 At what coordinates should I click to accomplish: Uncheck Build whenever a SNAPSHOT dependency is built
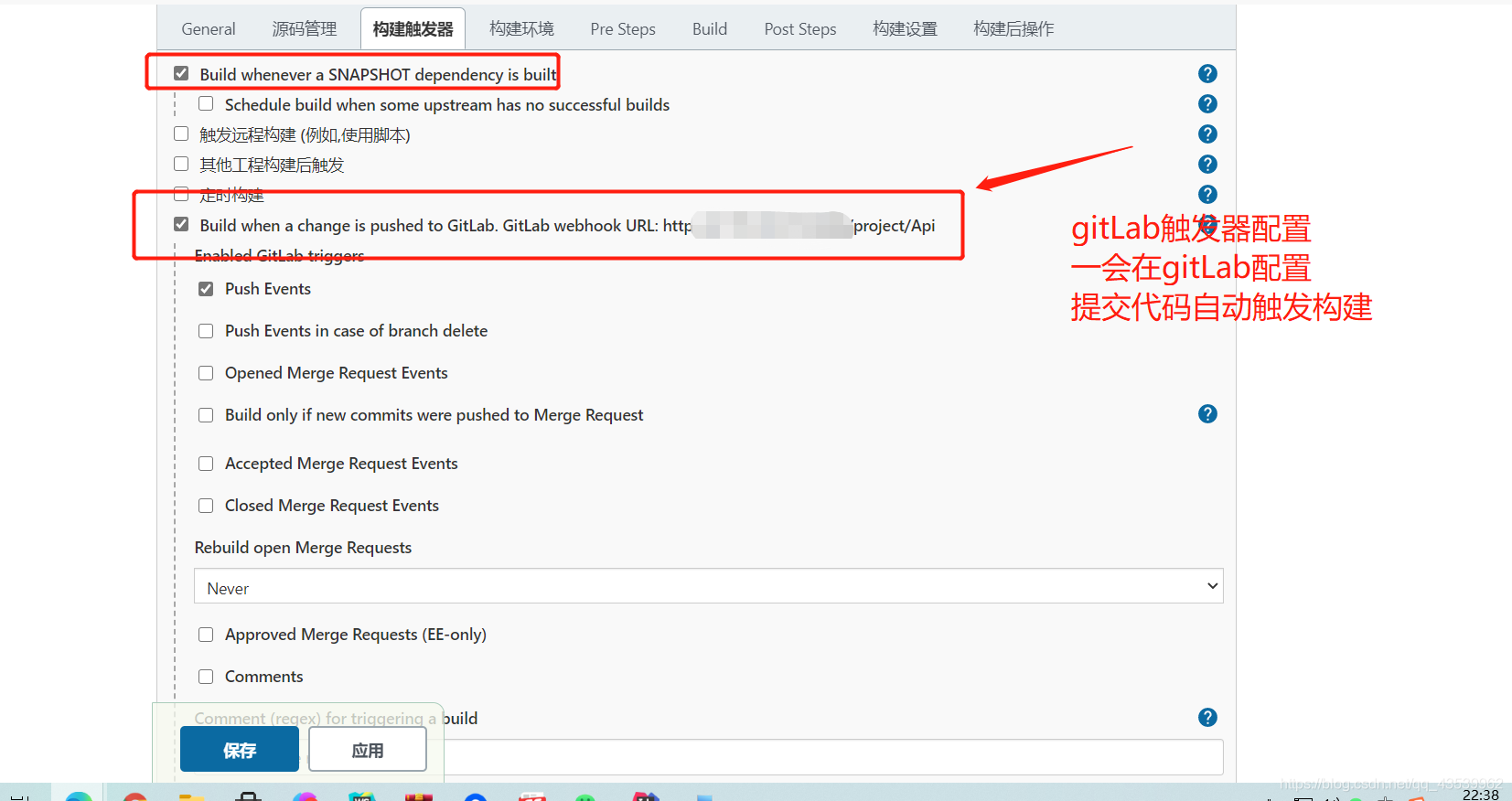click(181, 73)
